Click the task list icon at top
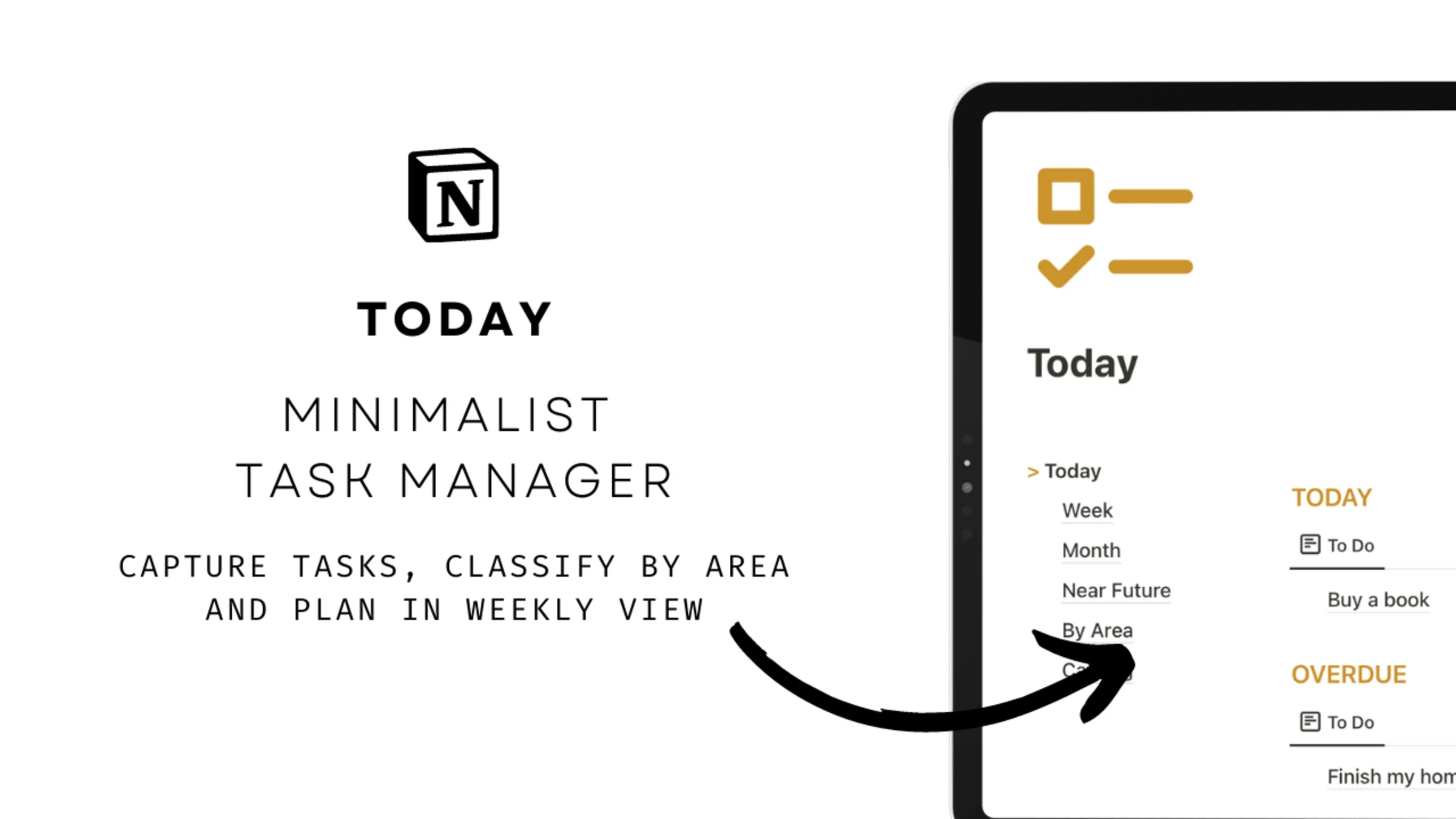This screenshot has height=819, width=1456. coord(1112,228)
